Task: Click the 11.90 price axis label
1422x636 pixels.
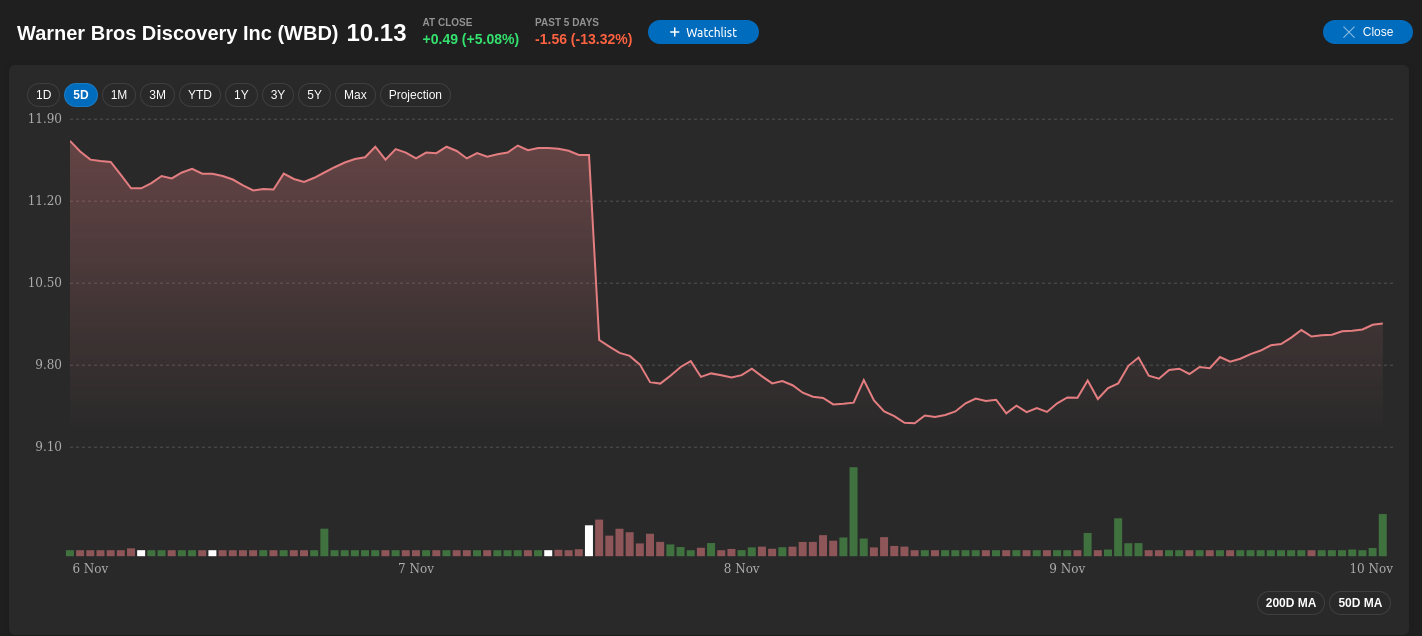Action: [44, 119]
